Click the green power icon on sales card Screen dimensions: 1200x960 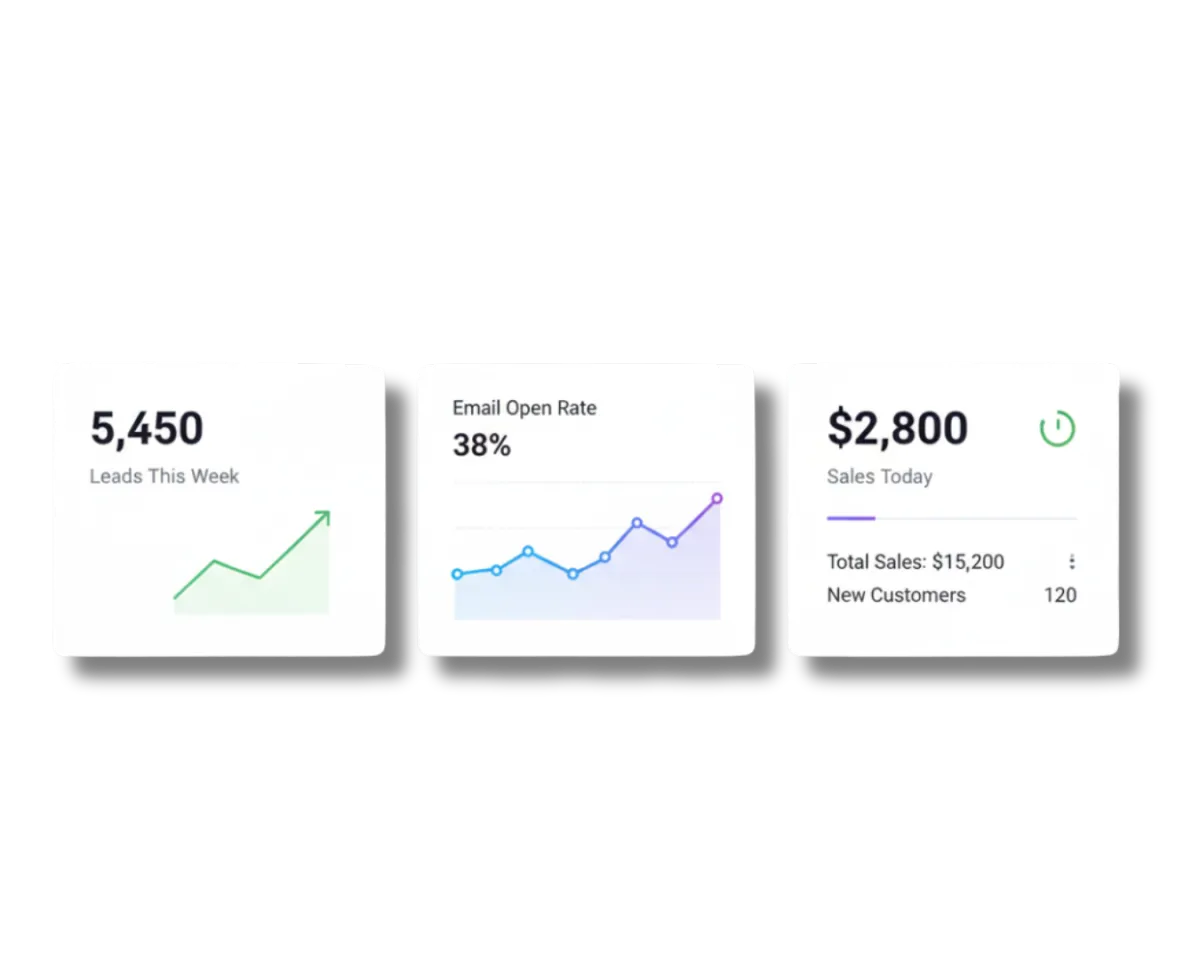1057,428
